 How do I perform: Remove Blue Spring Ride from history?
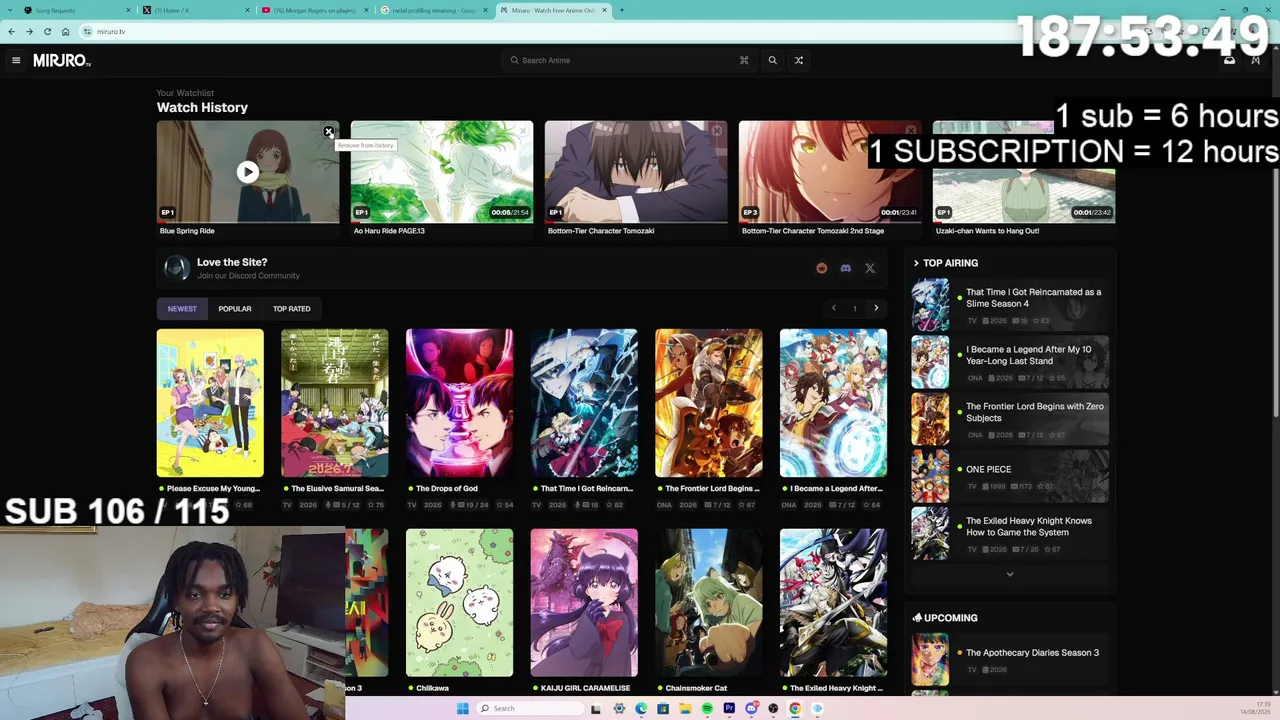[328, 132]
